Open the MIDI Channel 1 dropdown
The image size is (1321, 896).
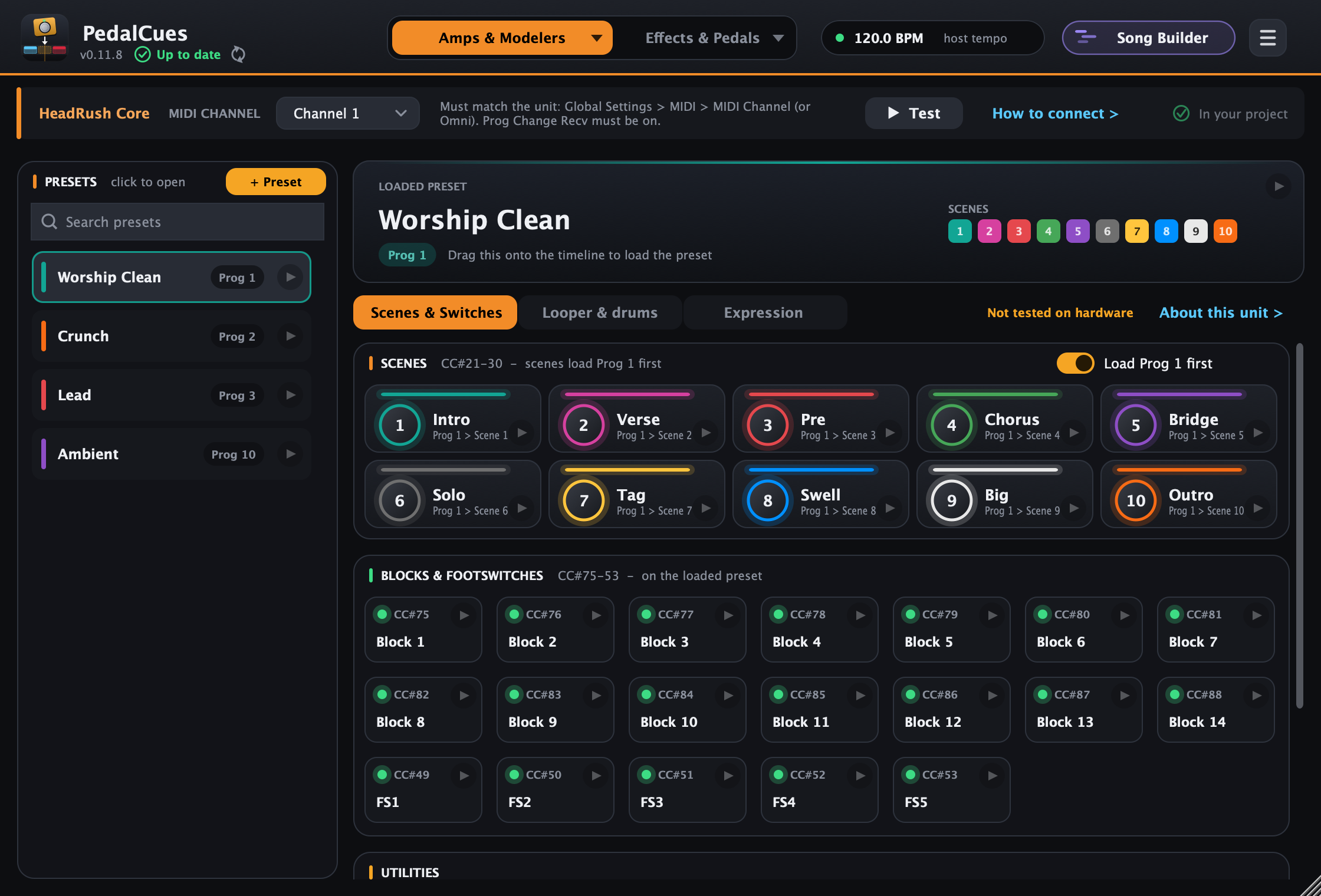click(x=348, y=113)
